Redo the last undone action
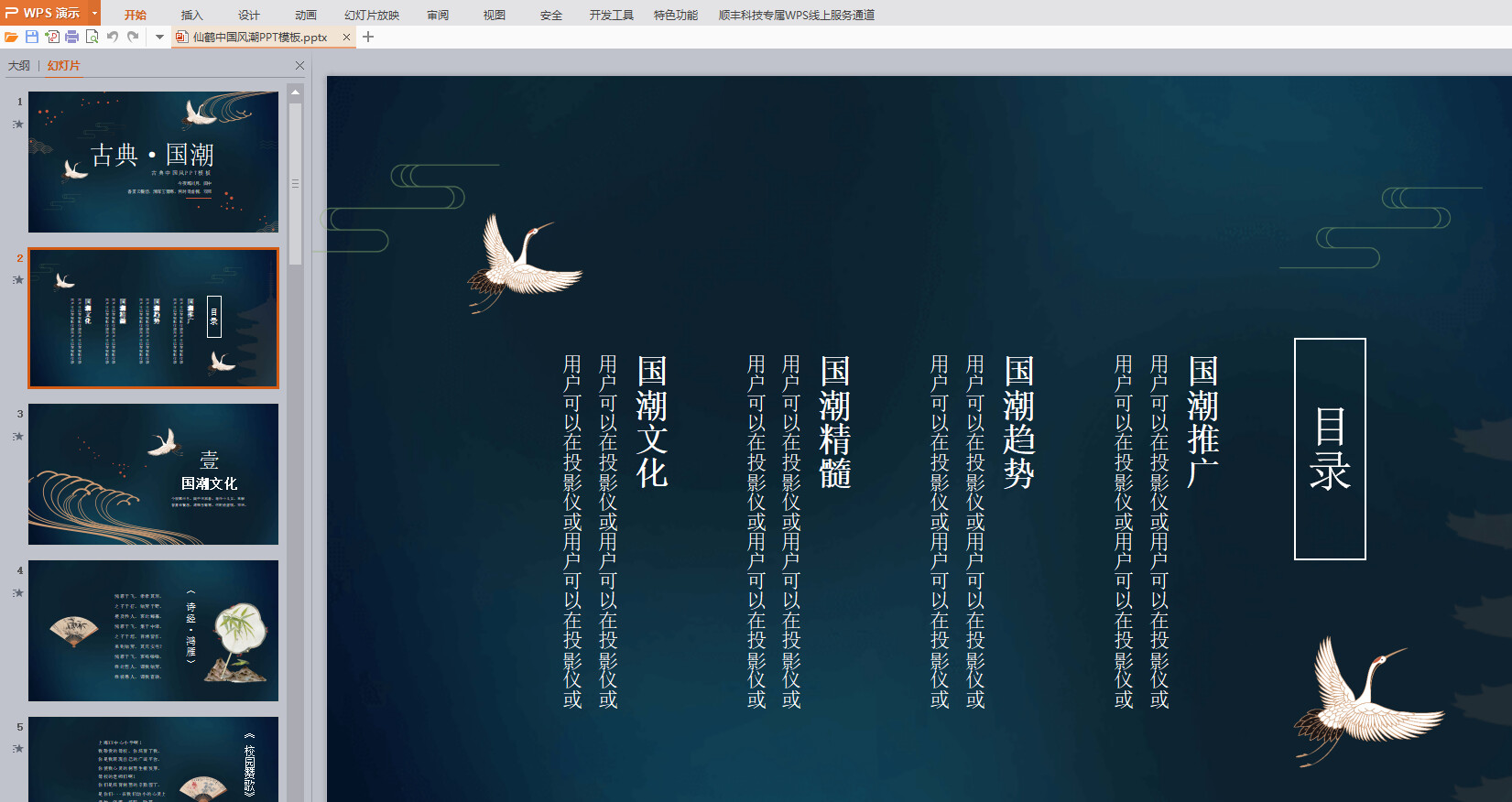 pyautogui.click(x=133, y=37)
